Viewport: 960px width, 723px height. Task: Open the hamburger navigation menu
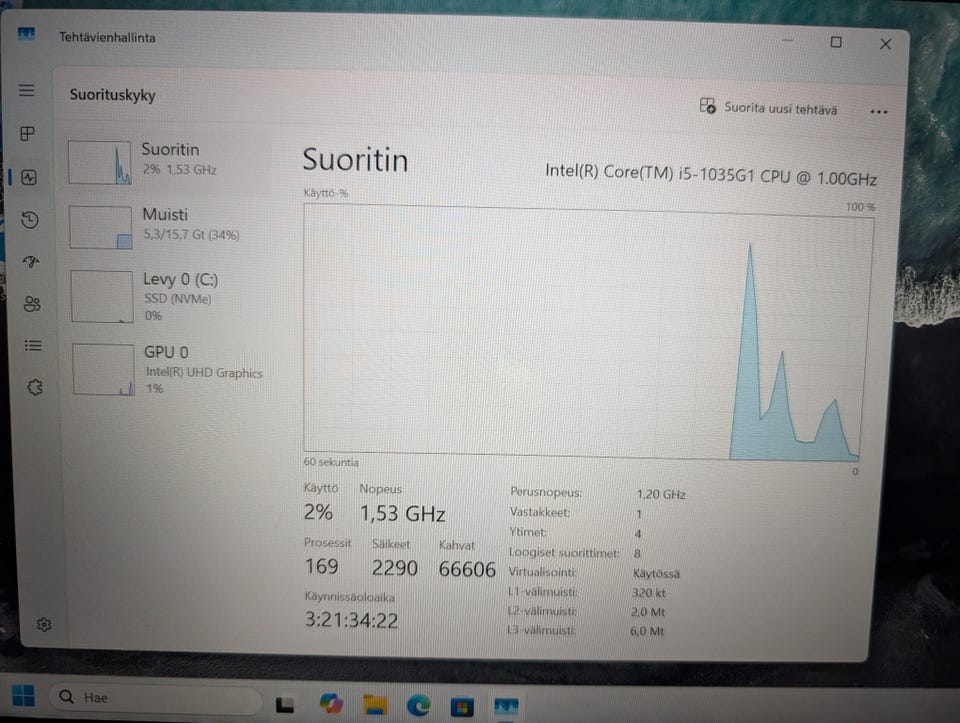pos(26,91)
